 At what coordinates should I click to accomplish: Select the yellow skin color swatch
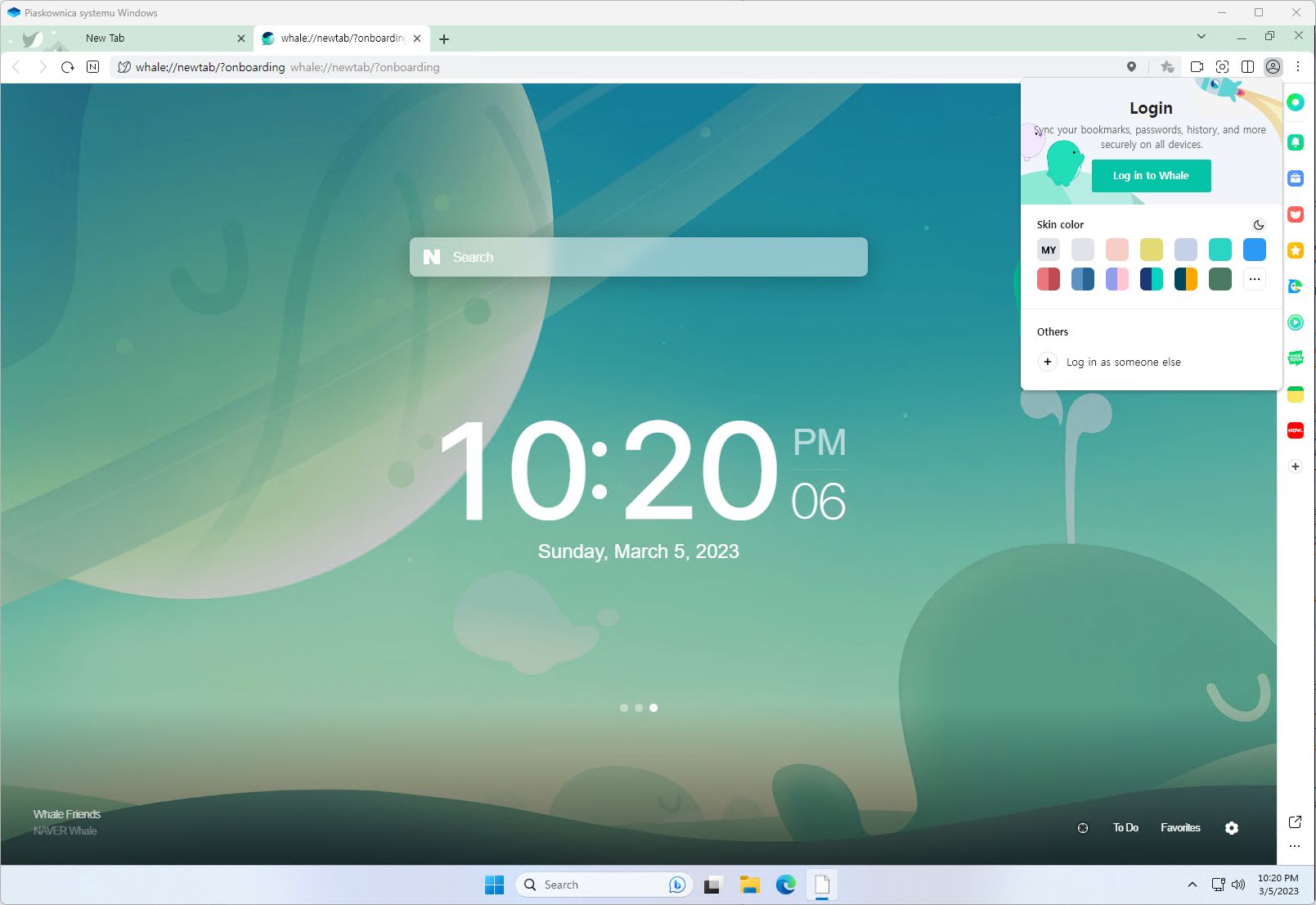pyautogui.click(x=1152, y=250)
